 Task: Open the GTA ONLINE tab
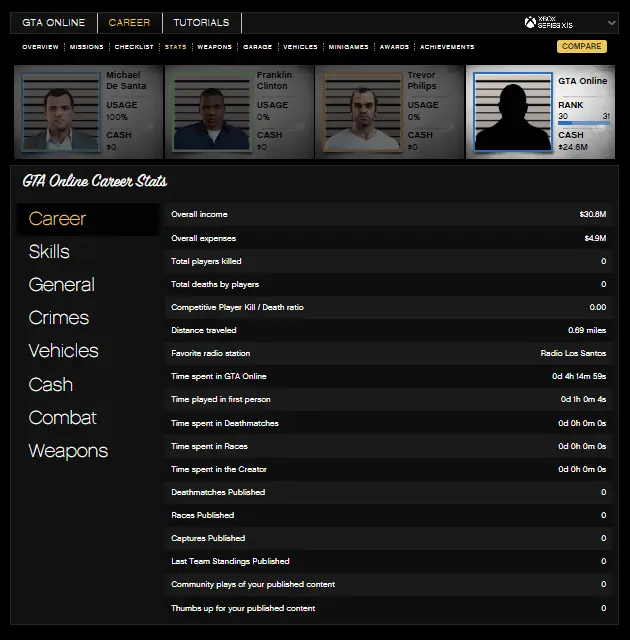pos(53,22)
